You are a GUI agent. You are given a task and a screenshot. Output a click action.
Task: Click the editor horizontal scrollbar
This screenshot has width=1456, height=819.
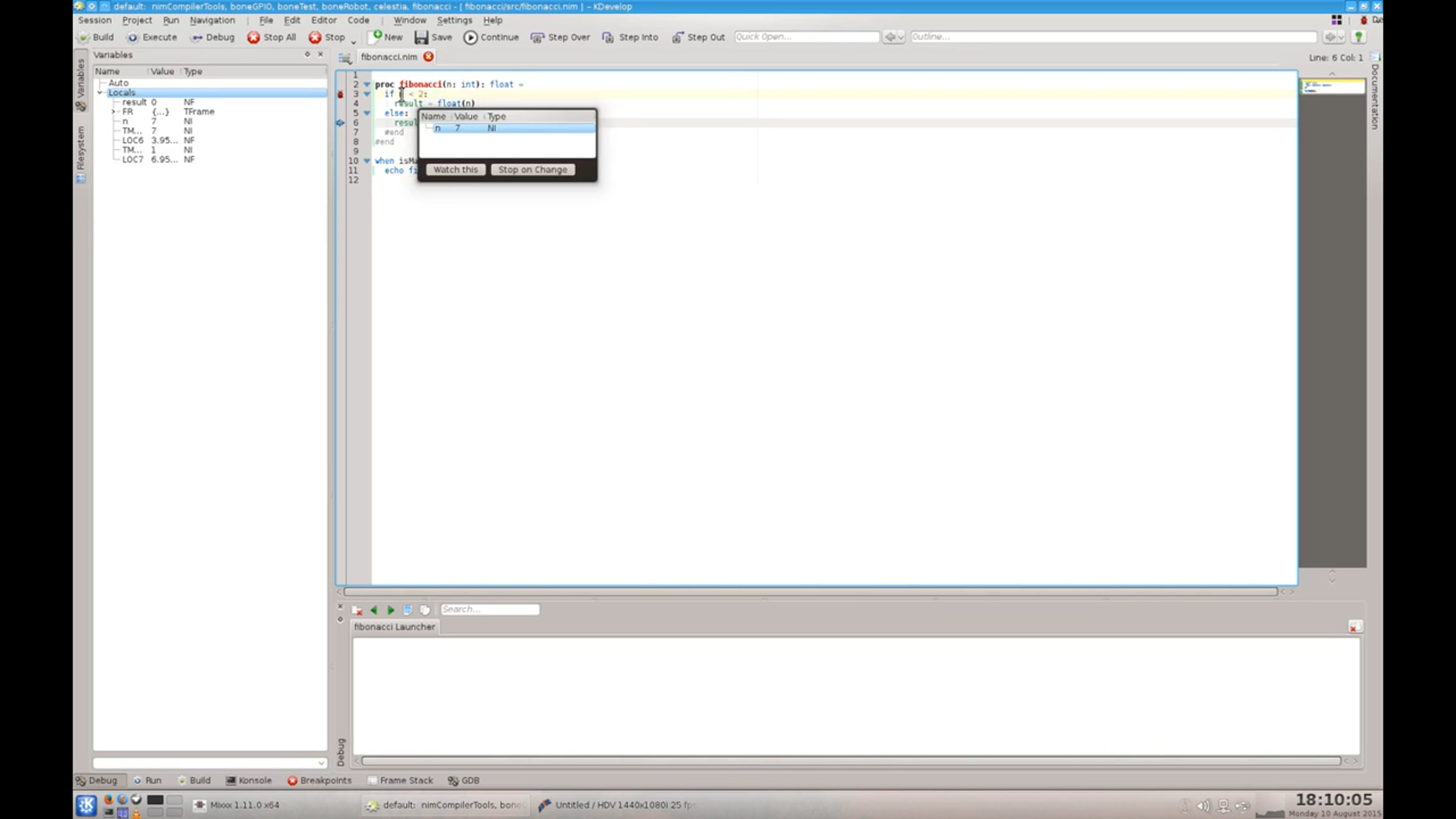point(811,591)
